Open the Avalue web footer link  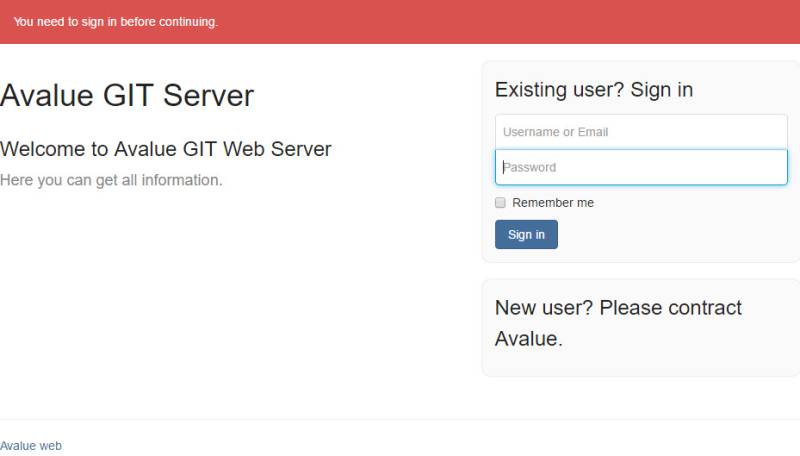(31, 446)
